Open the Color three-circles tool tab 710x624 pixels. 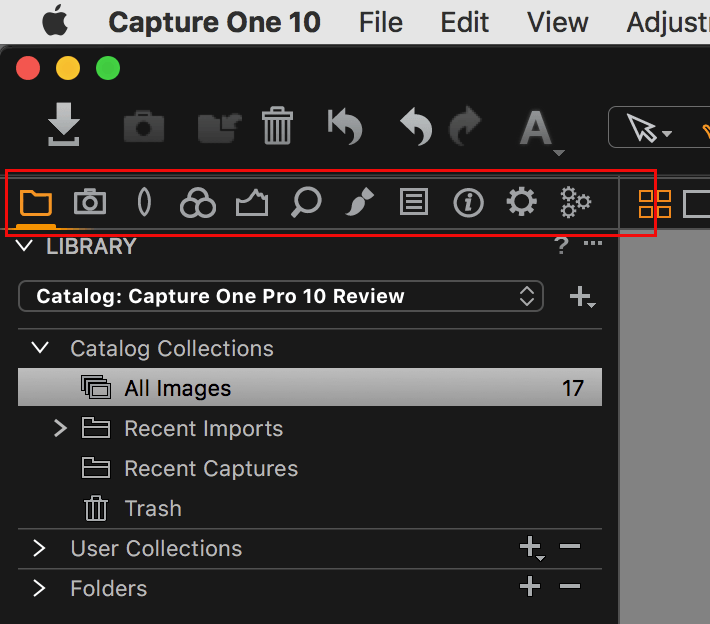point(198,202)
